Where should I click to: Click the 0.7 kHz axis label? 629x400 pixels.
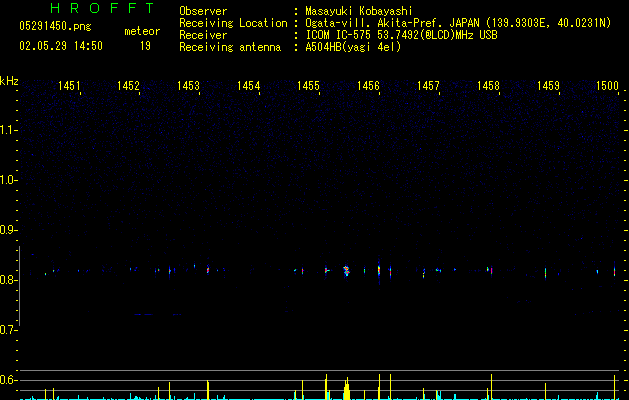pyautogui.click(x=8, y=330)
